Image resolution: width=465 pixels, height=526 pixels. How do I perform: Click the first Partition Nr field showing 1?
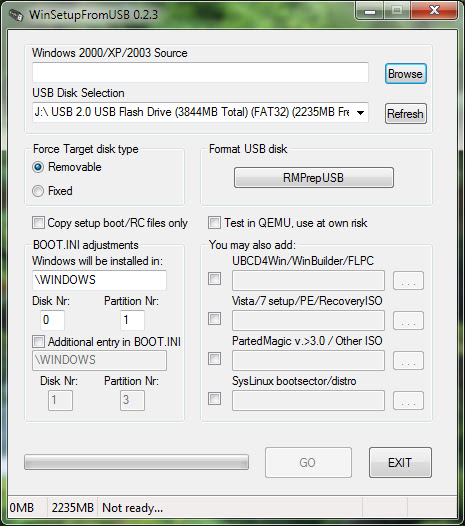click(133, 320)
